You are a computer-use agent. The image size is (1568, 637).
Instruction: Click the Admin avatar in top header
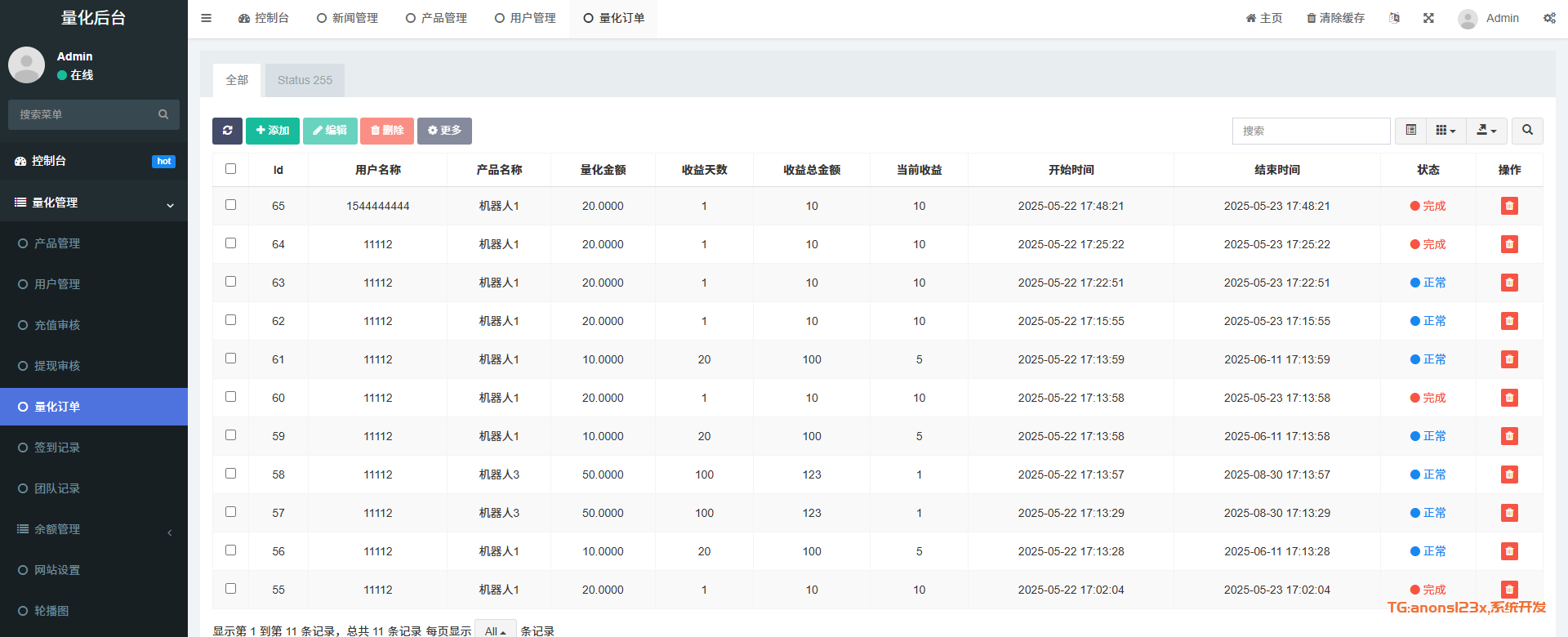[1468, 19]
